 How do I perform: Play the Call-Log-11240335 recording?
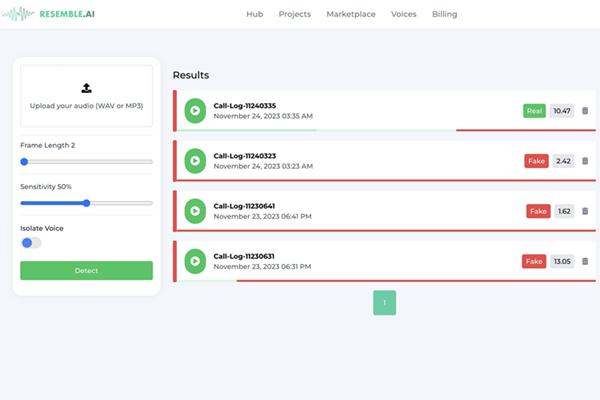(195, 111)
